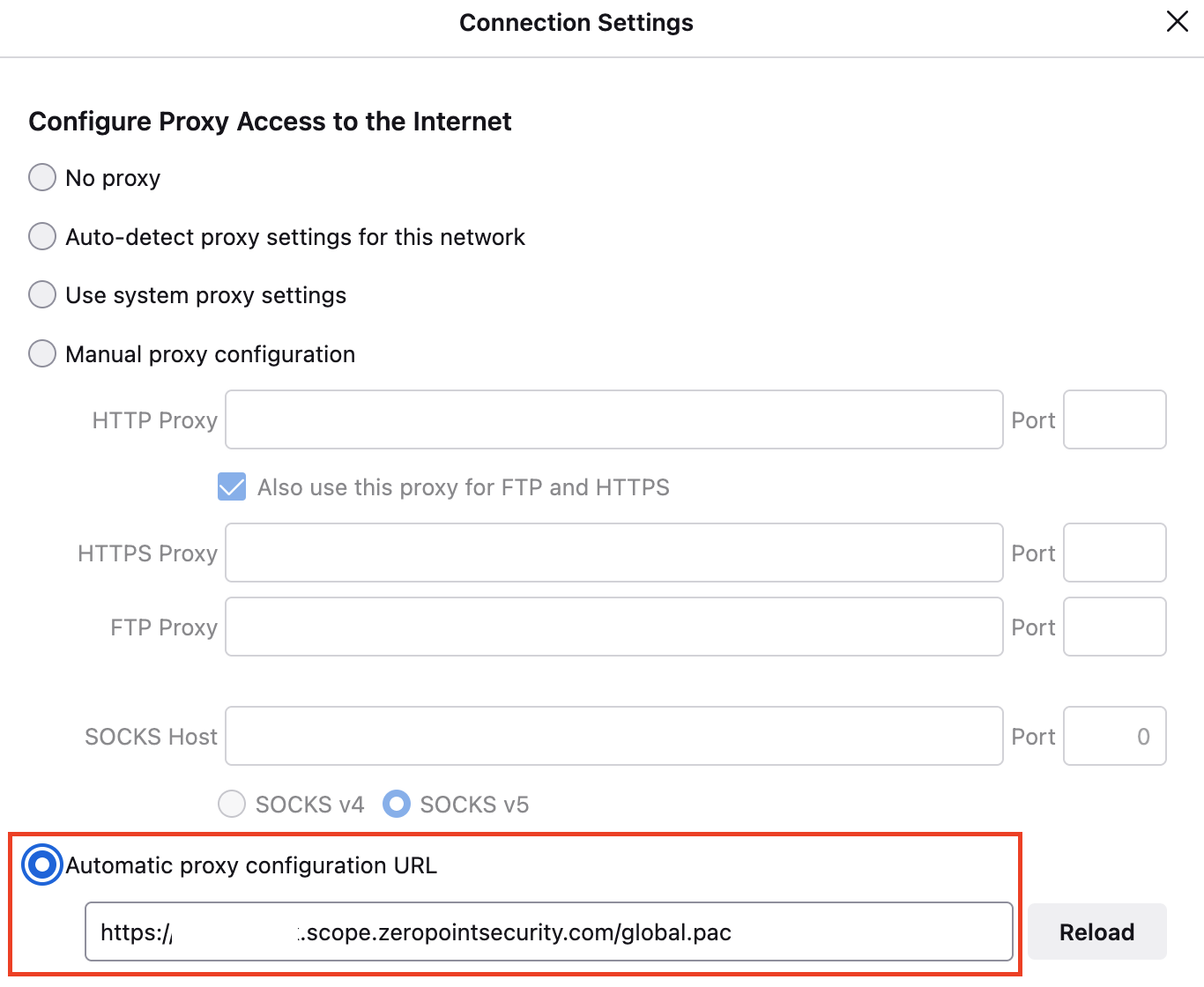Focus the SOCKS Host field

tap(613, 736)
